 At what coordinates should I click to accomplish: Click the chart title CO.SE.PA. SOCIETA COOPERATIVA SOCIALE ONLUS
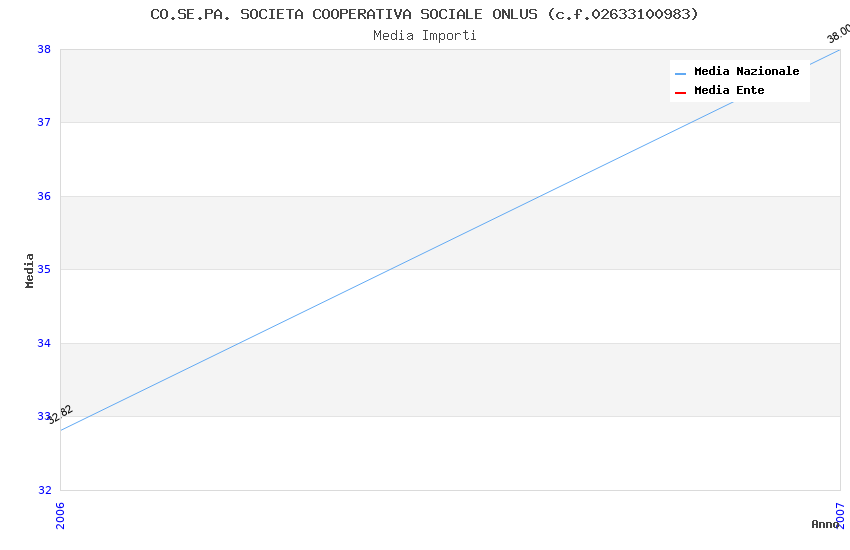[x=424, y=14]
